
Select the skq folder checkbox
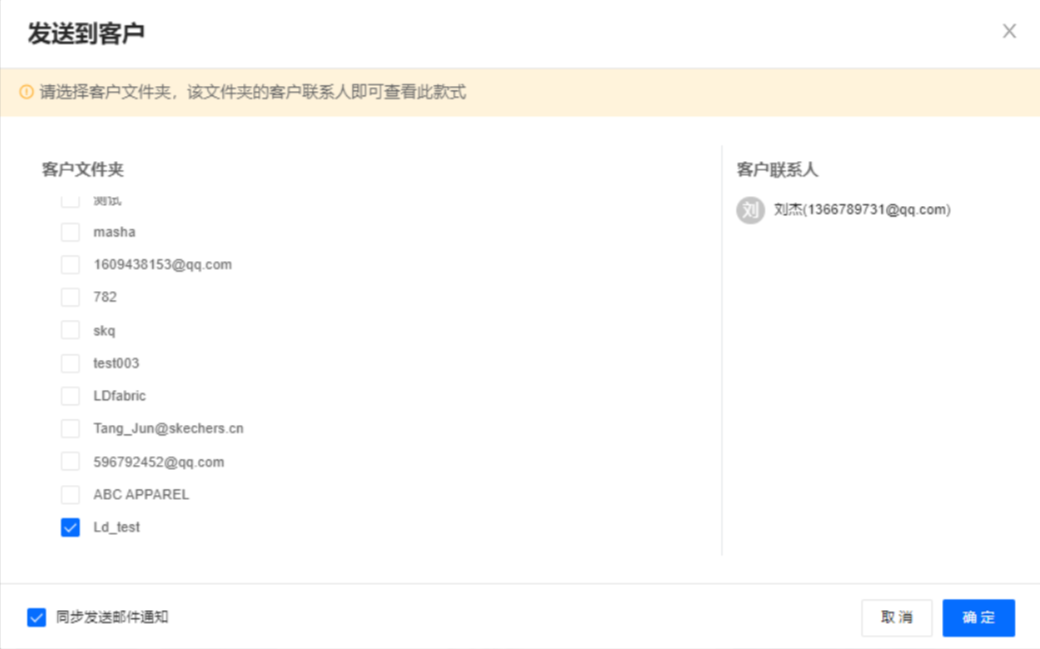tap(70, 330)
